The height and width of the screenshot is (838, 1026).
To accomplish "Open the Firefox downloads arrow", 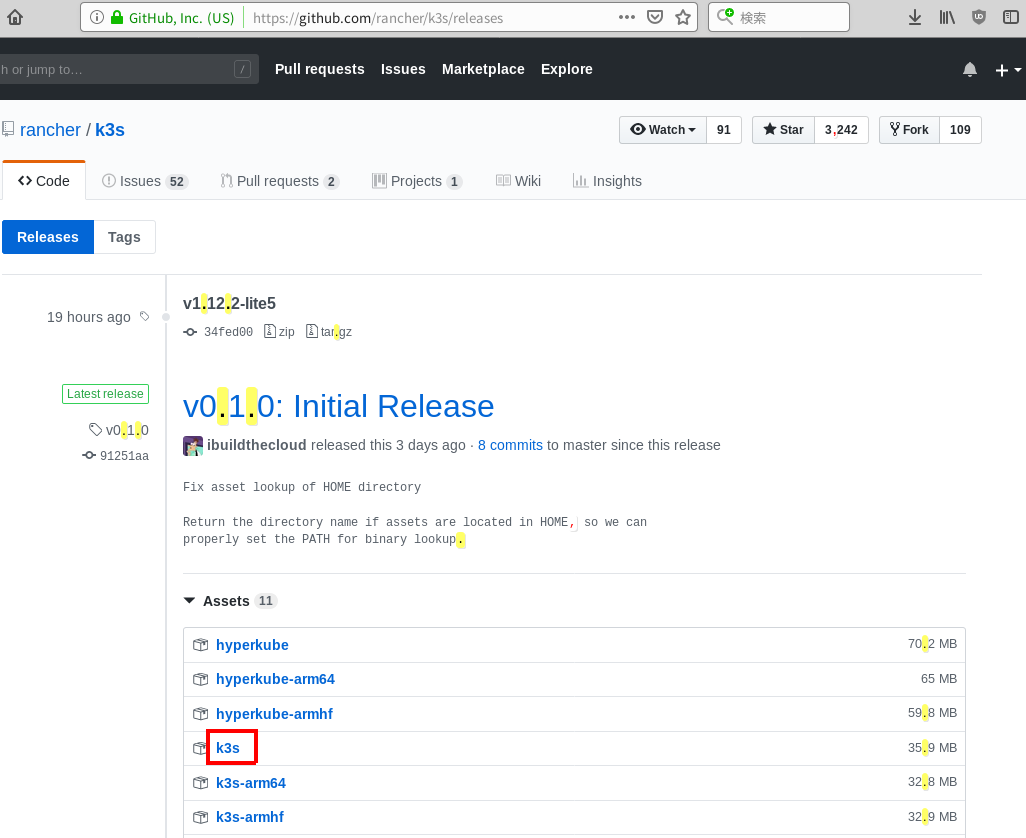I will [915, 18].
